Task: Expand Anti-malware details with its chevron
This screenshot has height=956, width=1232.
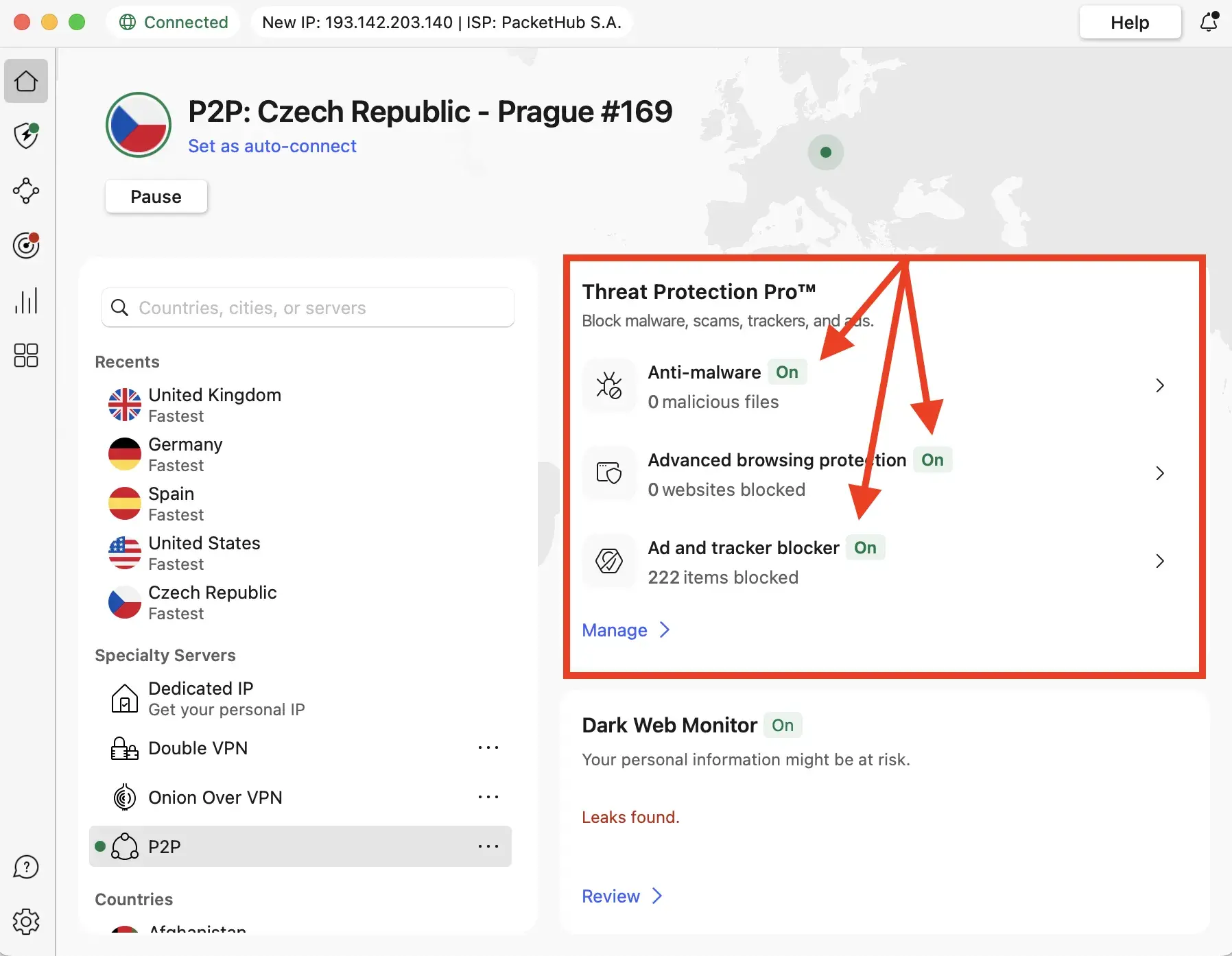Action: 1160,385
